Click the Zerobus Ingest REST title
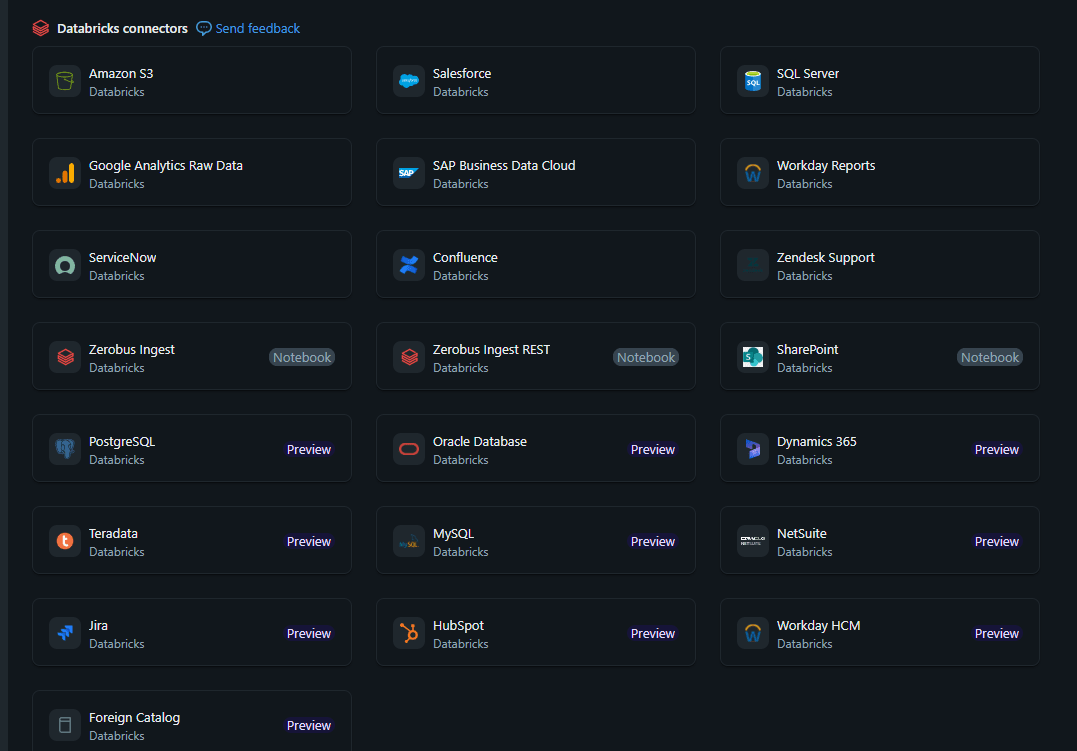The image size is (1077, 751). coord(491,350)
